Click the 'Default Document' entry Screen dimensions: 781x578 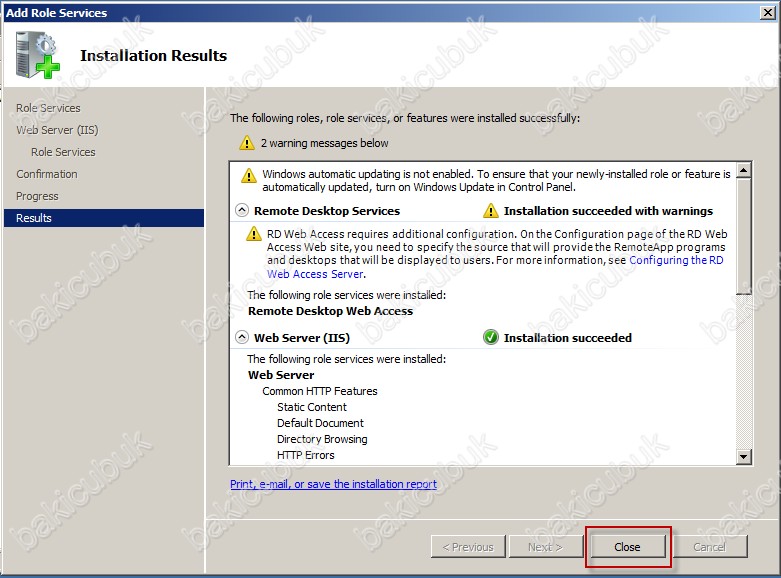point(320,423)
